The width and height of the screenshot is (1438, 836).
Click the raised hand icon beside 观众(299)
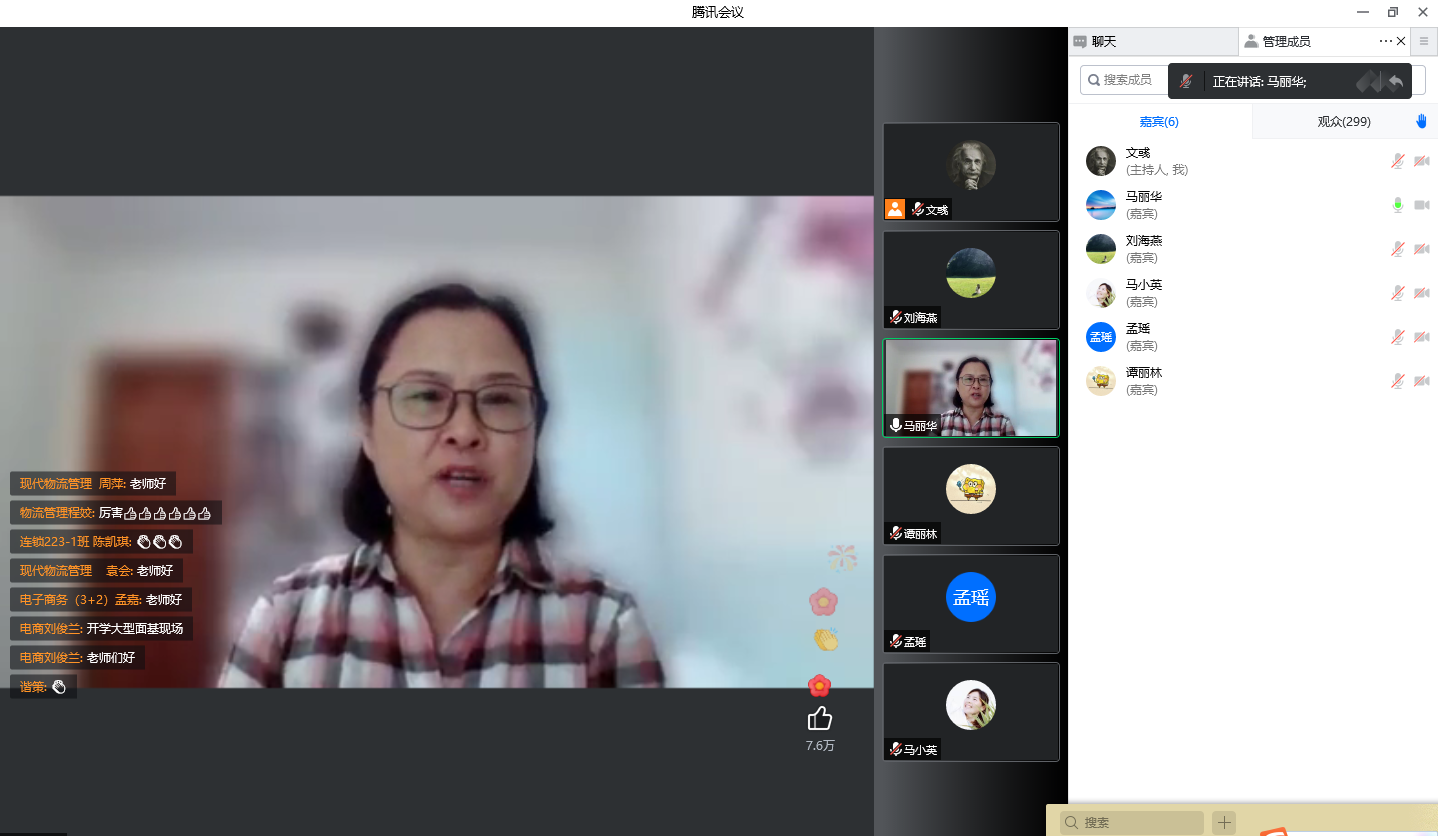[1421, 122]
